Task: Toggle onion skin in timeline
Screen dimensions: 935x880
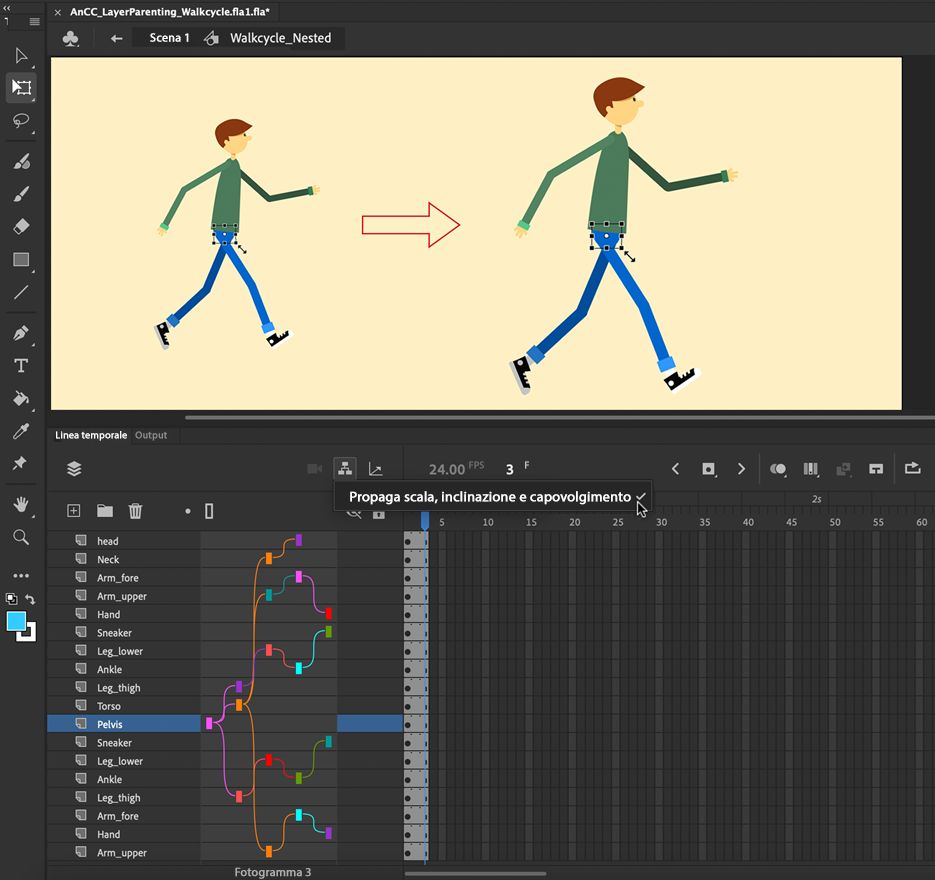Action: [777, 468]
